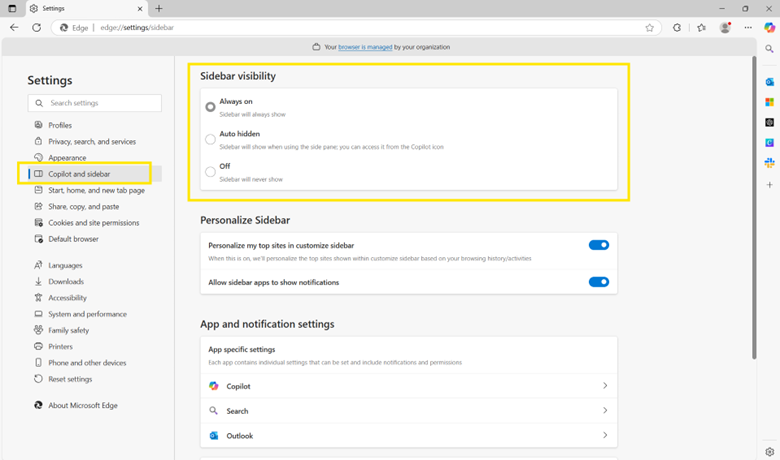Refresh the page with the reload icon

pyautogui.click(x=37, y=28)
